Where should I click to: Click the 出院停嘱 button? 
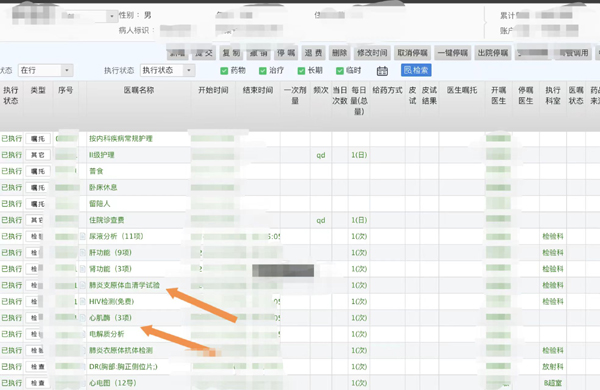[493, 53]
